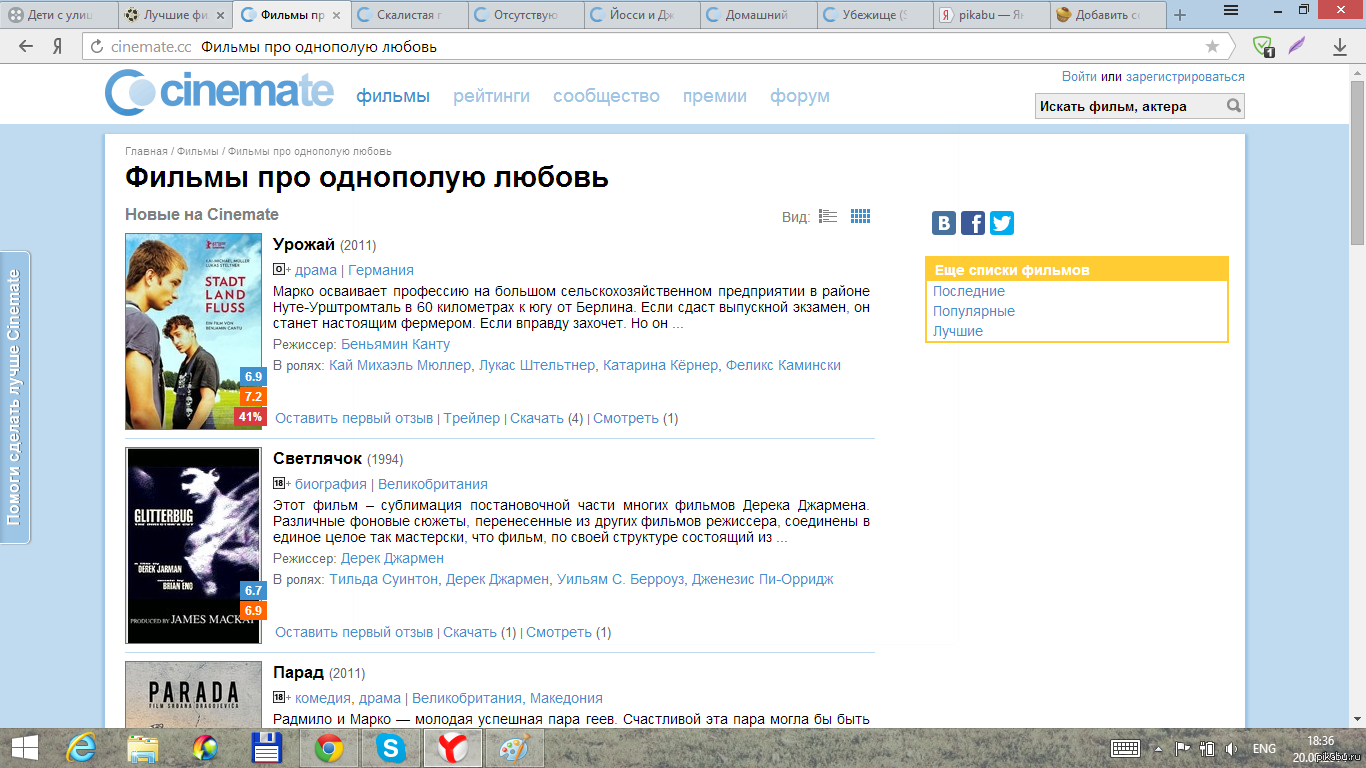The image size is (1366, 768).
Task: Open Paint from taskbar
Action: (516, 748)
